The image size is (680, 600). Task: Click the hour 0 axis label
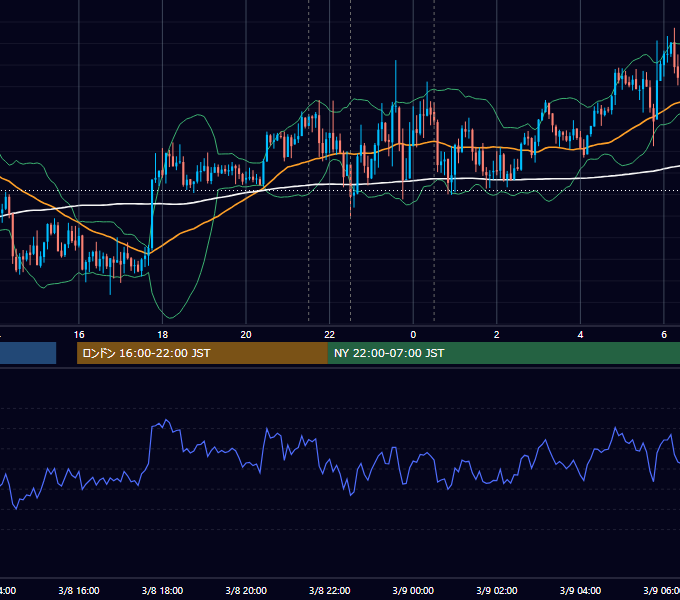tap(413, 335)
